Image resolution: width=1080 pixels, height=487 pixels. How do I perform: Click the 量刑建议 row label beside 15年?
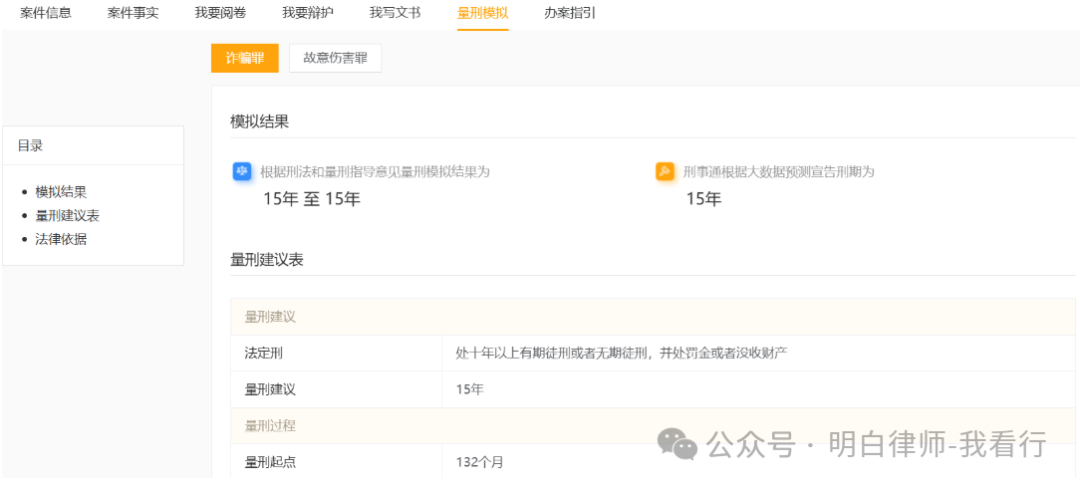(270, 389)
